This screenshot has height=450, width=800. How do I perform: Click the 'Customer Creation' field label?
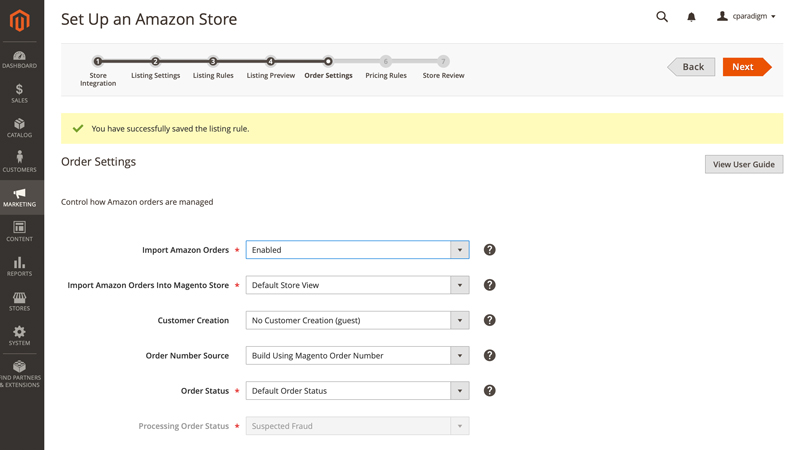pyautogui.click(x=193, y=320)
